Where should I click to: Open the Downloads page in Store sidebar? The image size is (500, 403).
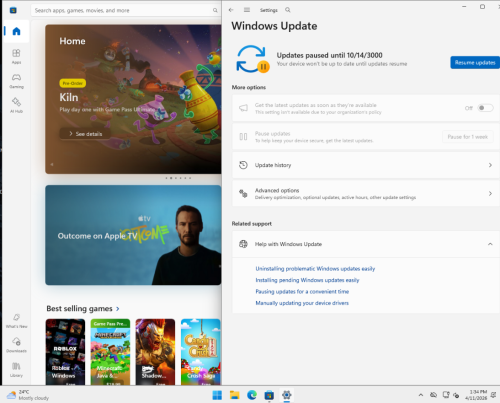(16, 345)
